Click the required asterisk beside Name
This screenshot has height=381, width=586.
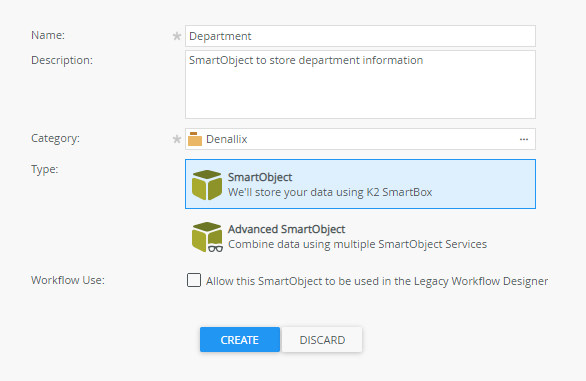pos(176,36)
